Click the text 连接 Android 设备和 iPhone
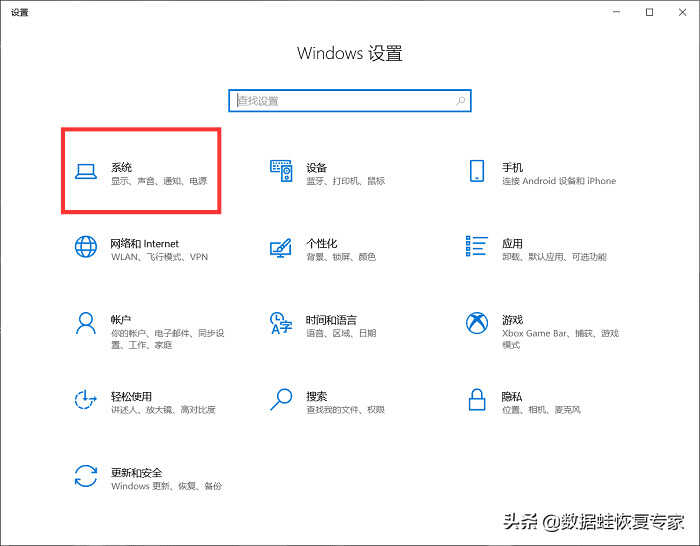This screenshot has height=546, width=700. pos(559,181)
